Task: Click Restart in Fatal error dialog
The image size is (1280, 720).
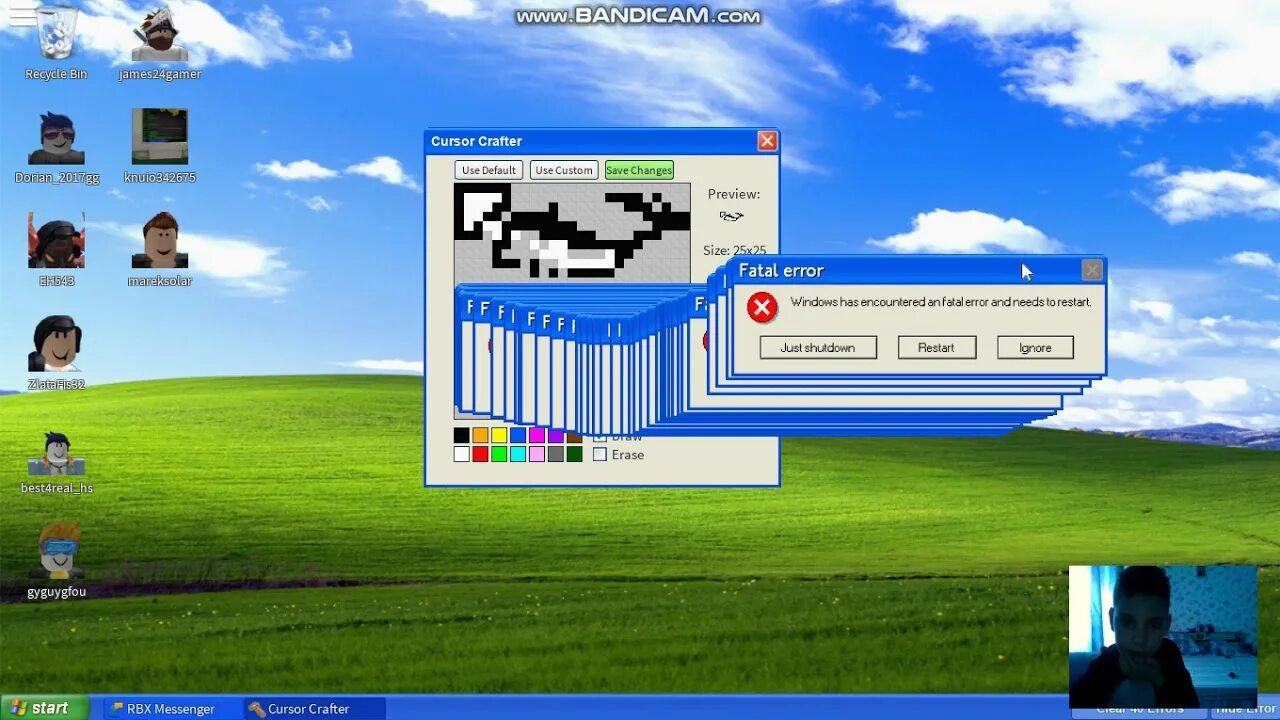Action: [936, 347]
